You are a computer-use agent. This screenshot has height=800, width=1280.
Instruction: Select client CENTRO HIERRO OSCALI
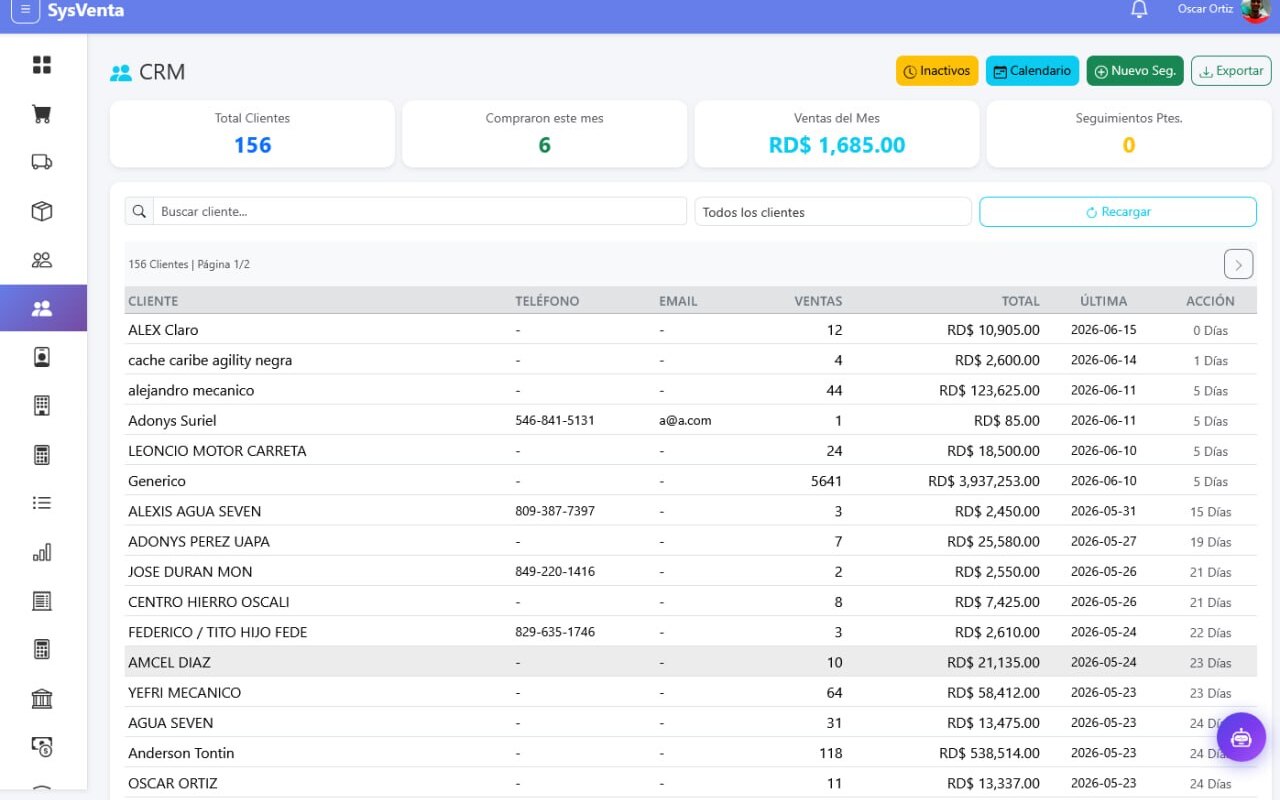coord(209,602)
